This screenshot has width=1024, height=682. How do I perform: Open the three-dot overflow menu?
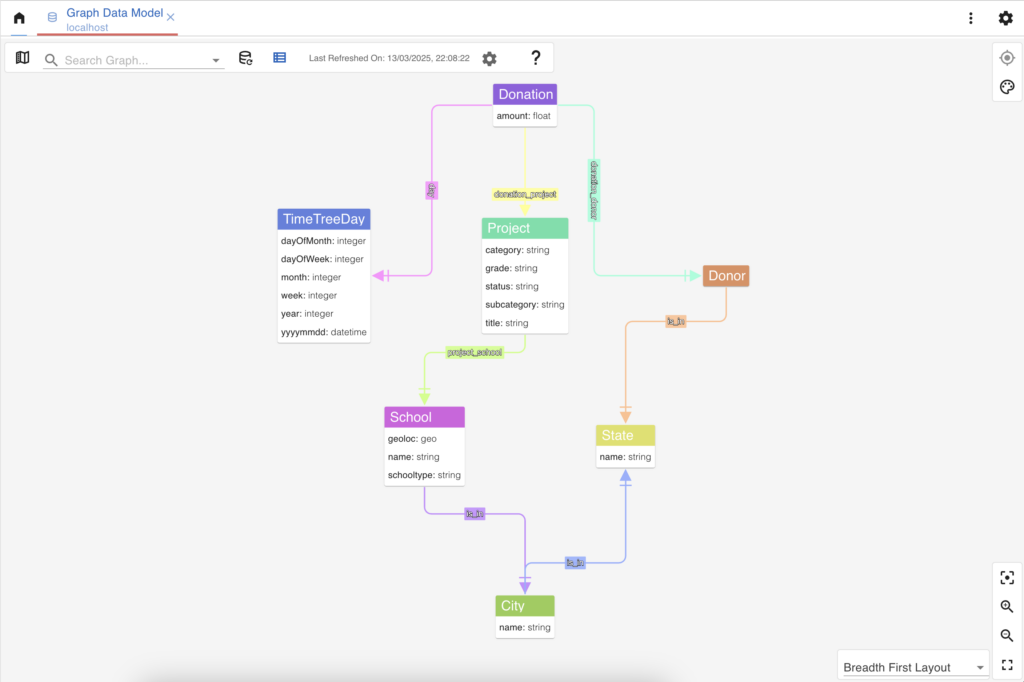(971, 17)
